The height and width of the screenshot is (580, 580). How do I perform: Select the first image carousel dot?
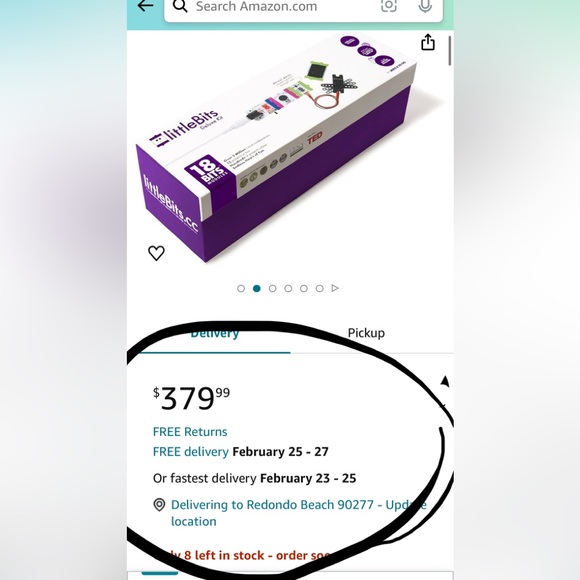[241, 289]
